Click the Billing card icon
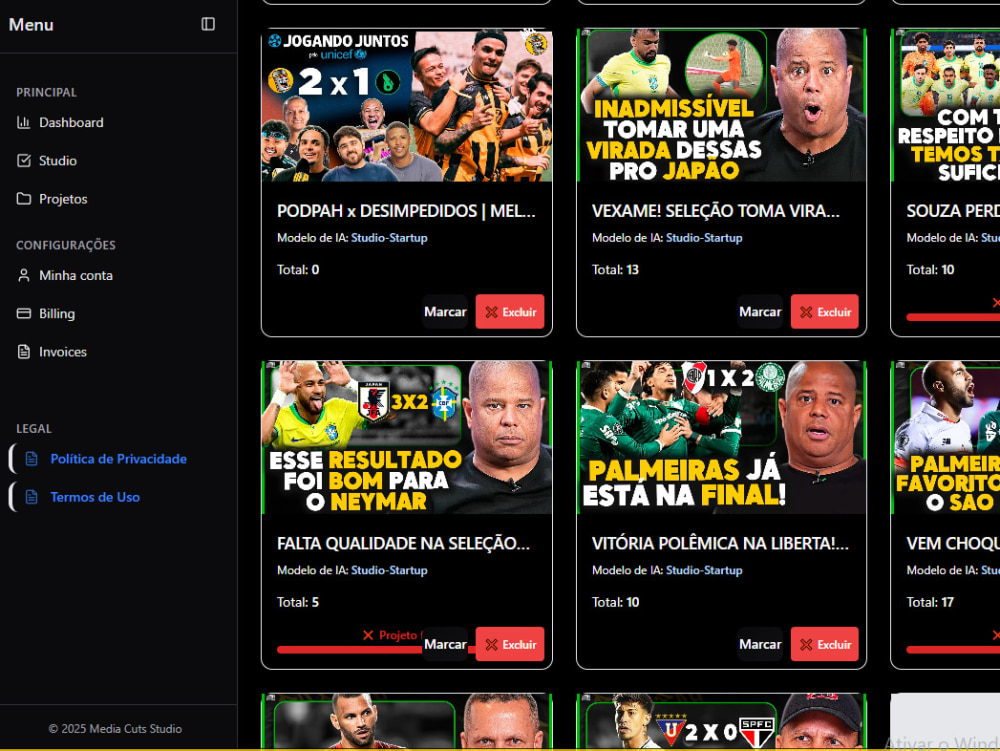1000x751 pixels. coord(24,314)
